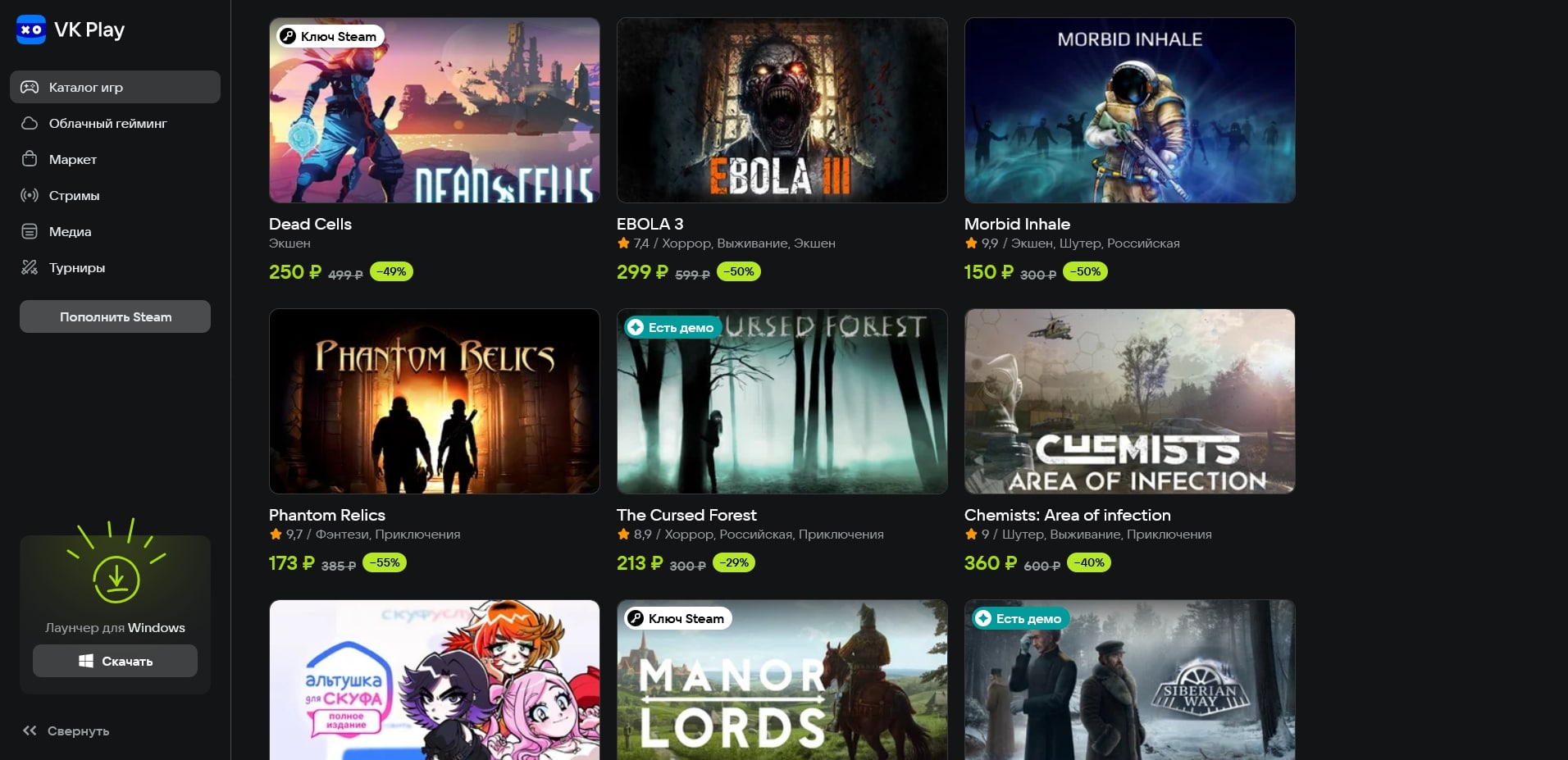Open the EBOLA 3 cover thumbnail

782,111
